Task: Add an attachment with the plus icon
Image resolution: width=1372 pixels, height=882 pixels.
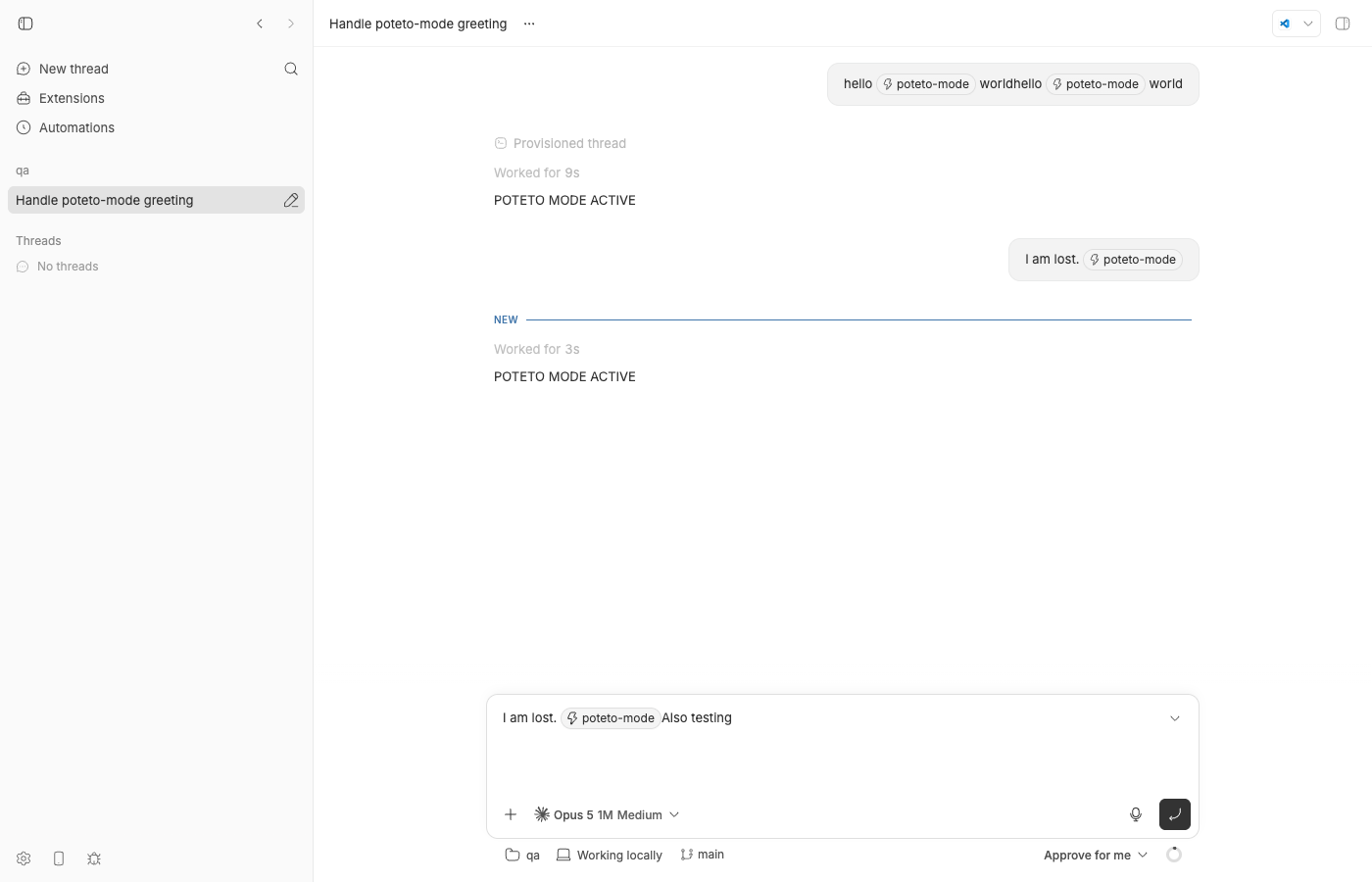Action: [511, 814]
